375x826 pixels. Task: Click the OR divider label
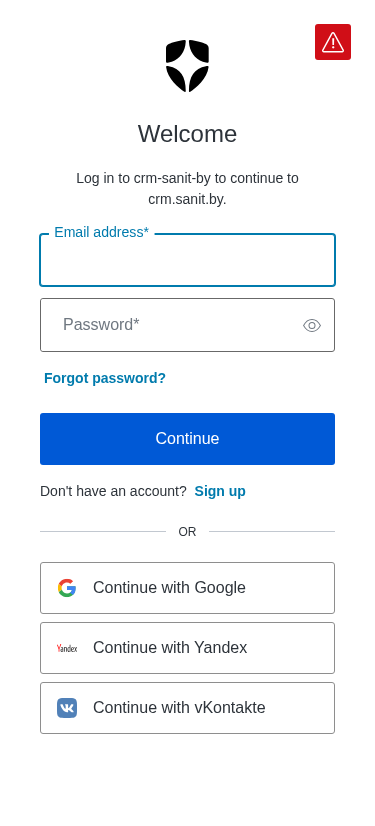[188, 532]
